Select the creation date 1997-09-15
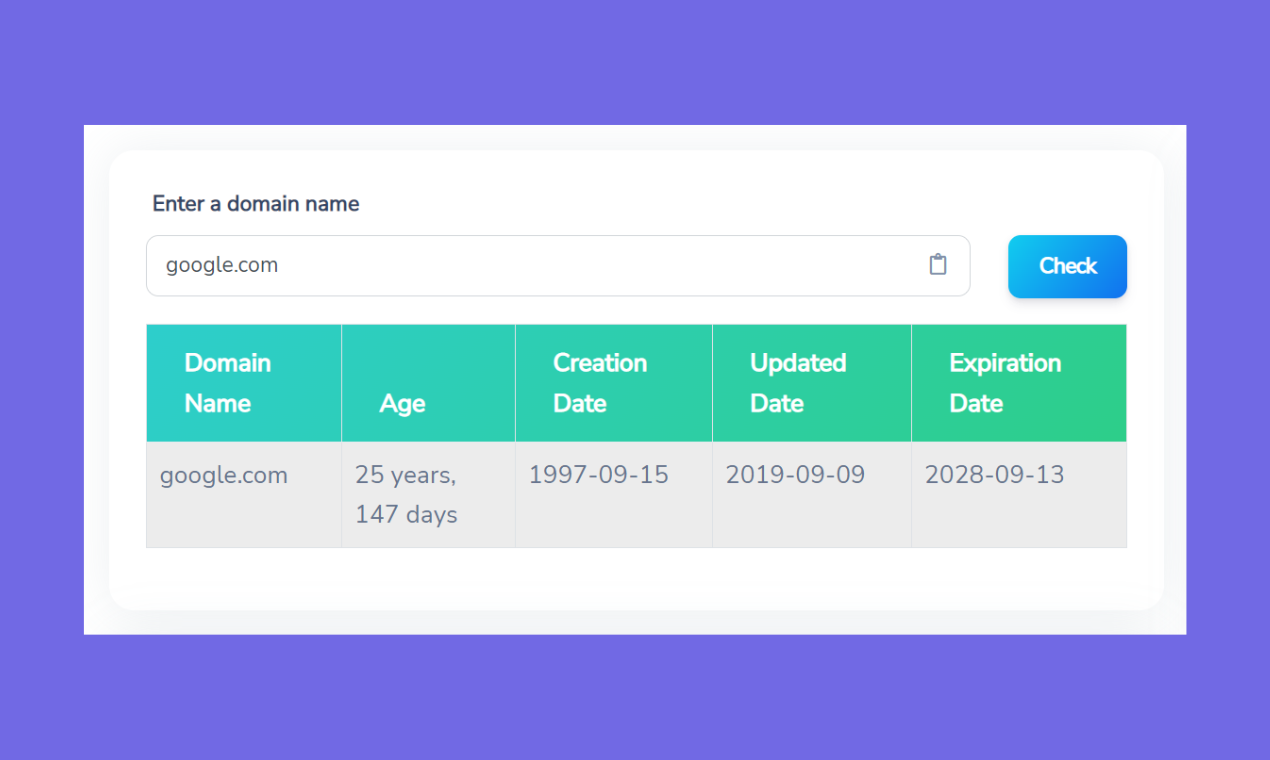 [x=598, y=474]
